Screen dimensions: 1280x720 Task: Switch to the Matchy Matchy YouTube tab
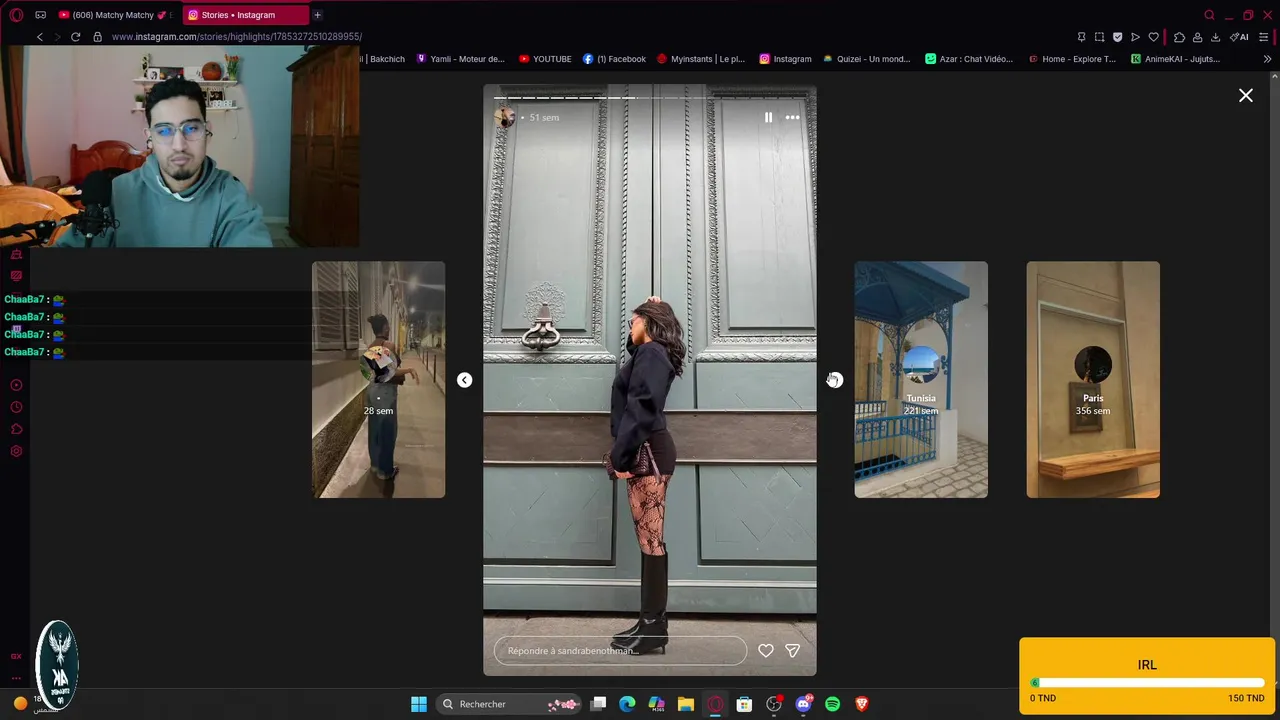(x=113, y=15)
